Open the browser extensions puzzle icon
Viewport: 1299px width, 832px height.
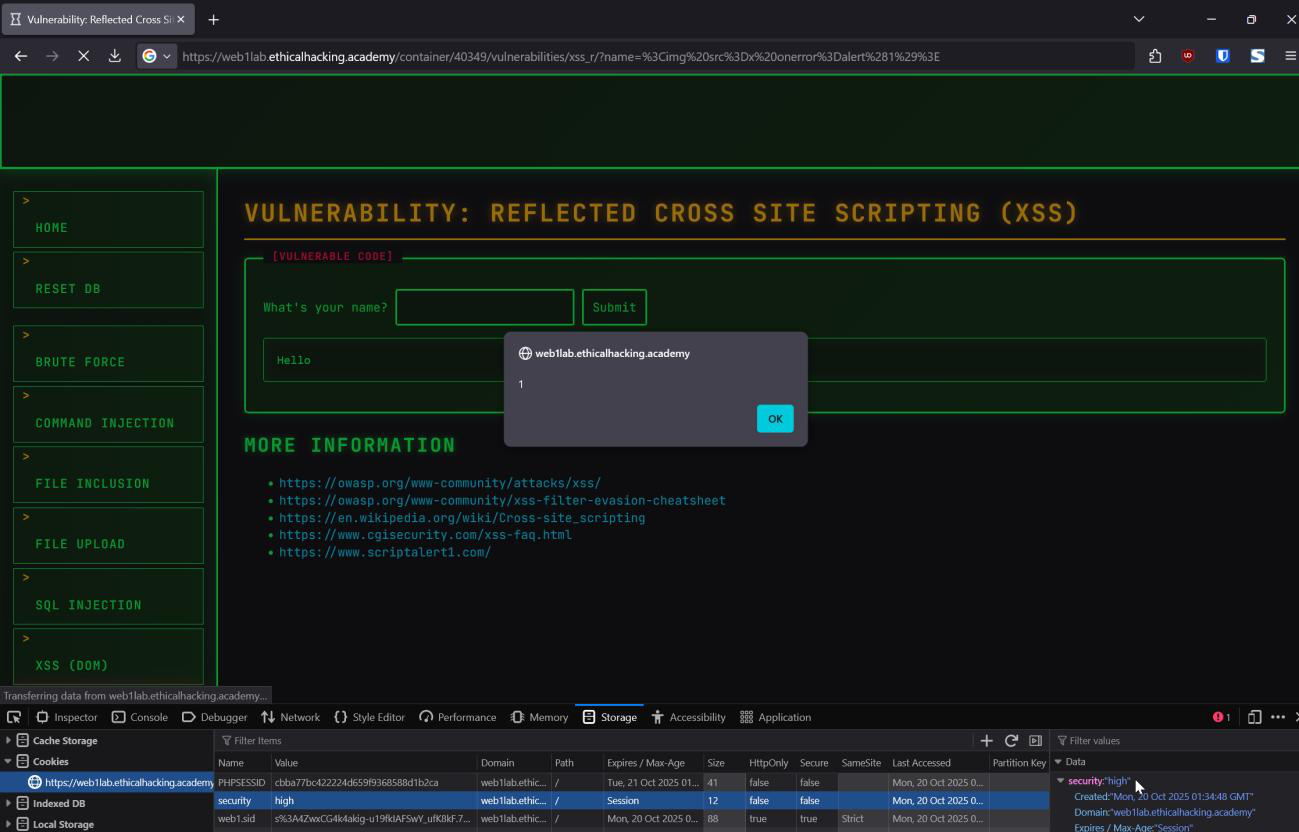pyautogui.click(x=1155, y=56)
